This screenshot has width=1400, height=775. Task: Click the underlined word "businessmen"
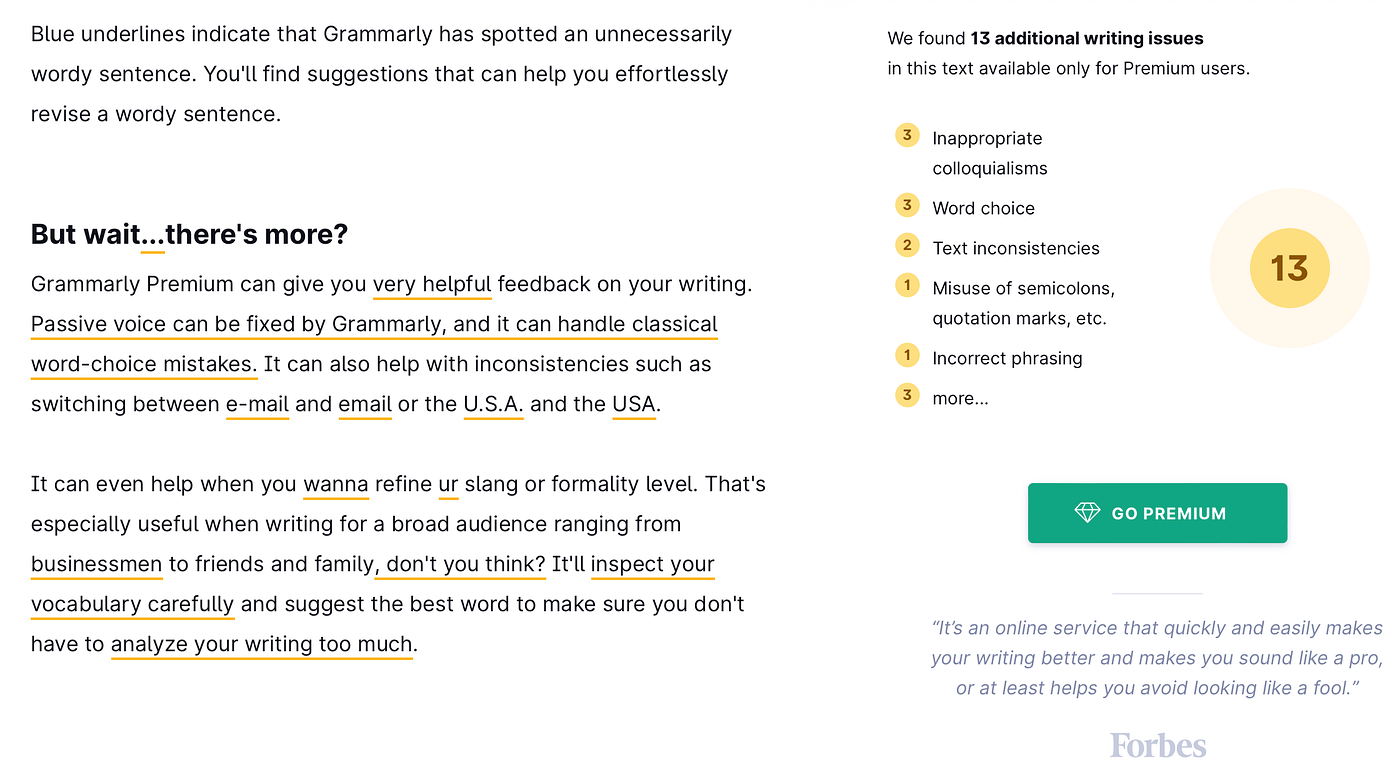pos(96,565)
